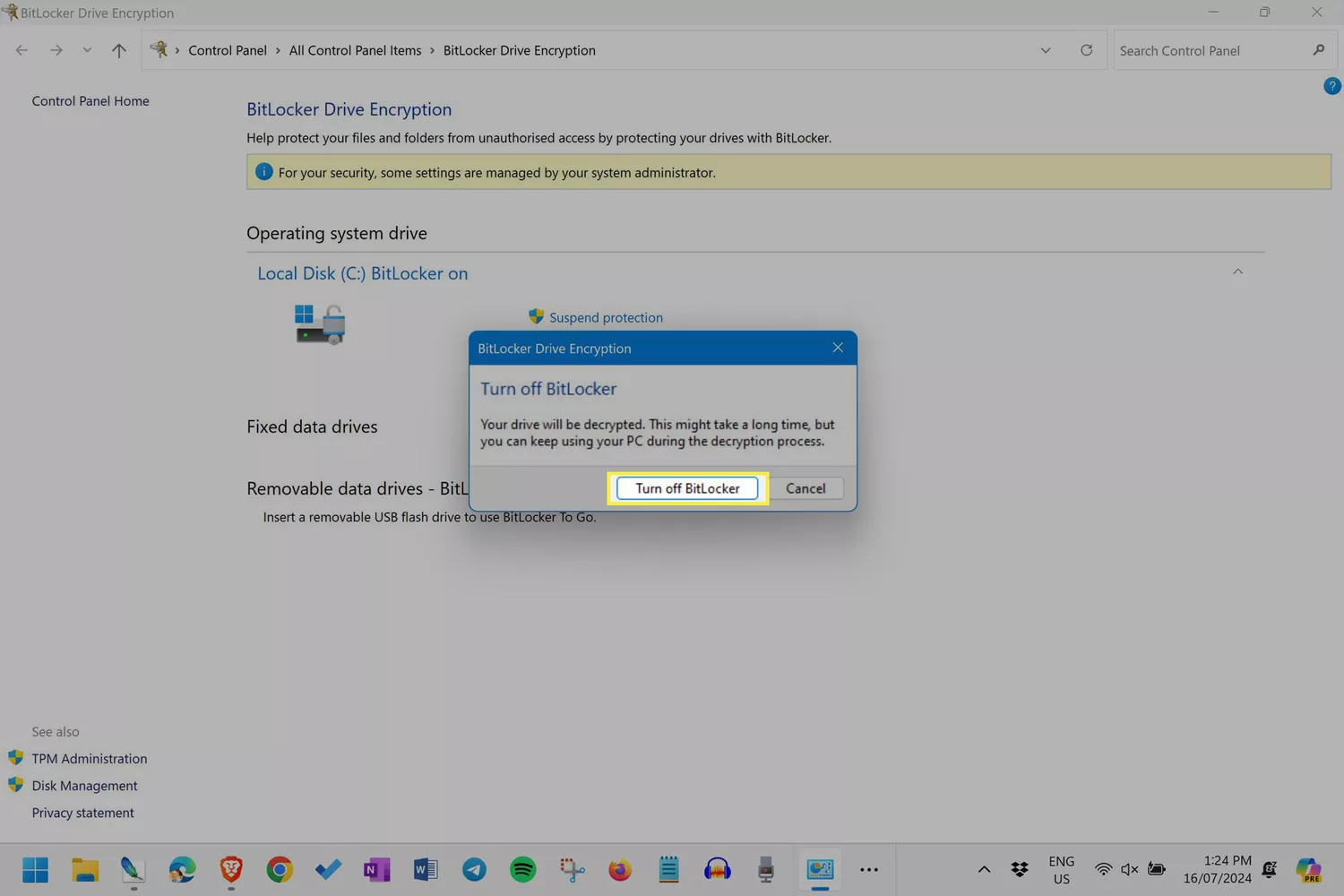Click Suspend protection link
1344x896 pixels.
[606, 317]
